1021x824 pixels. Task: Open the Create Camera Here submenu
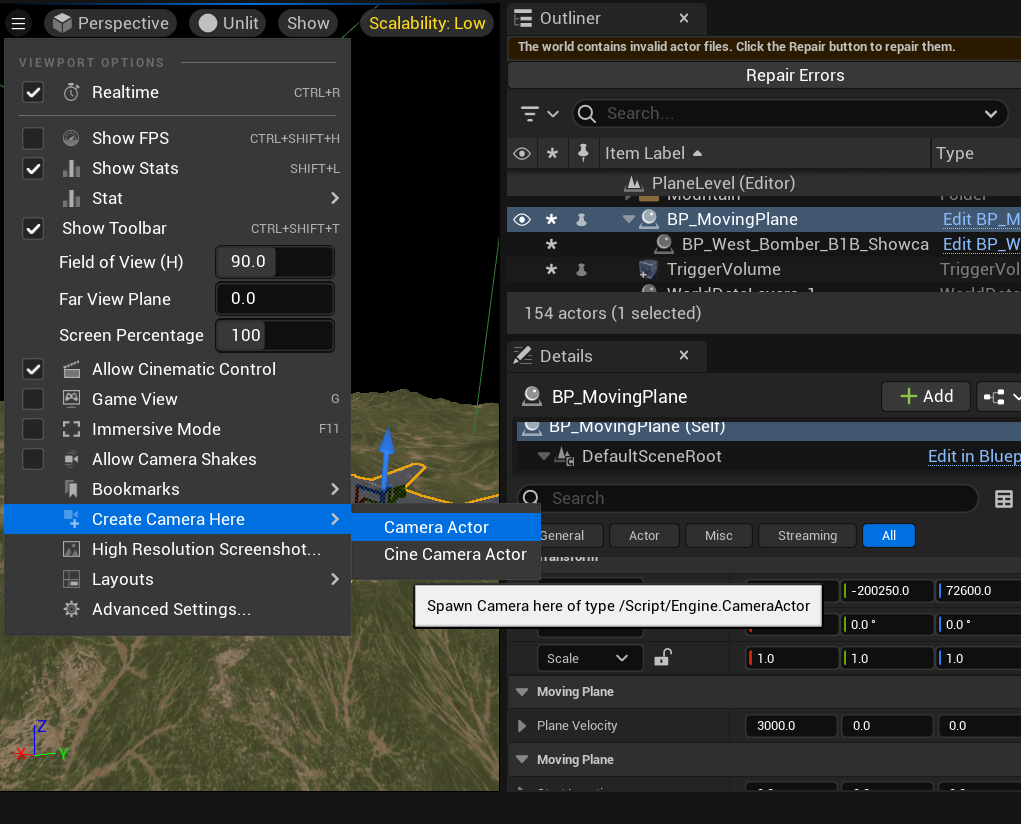coord(177,519)
